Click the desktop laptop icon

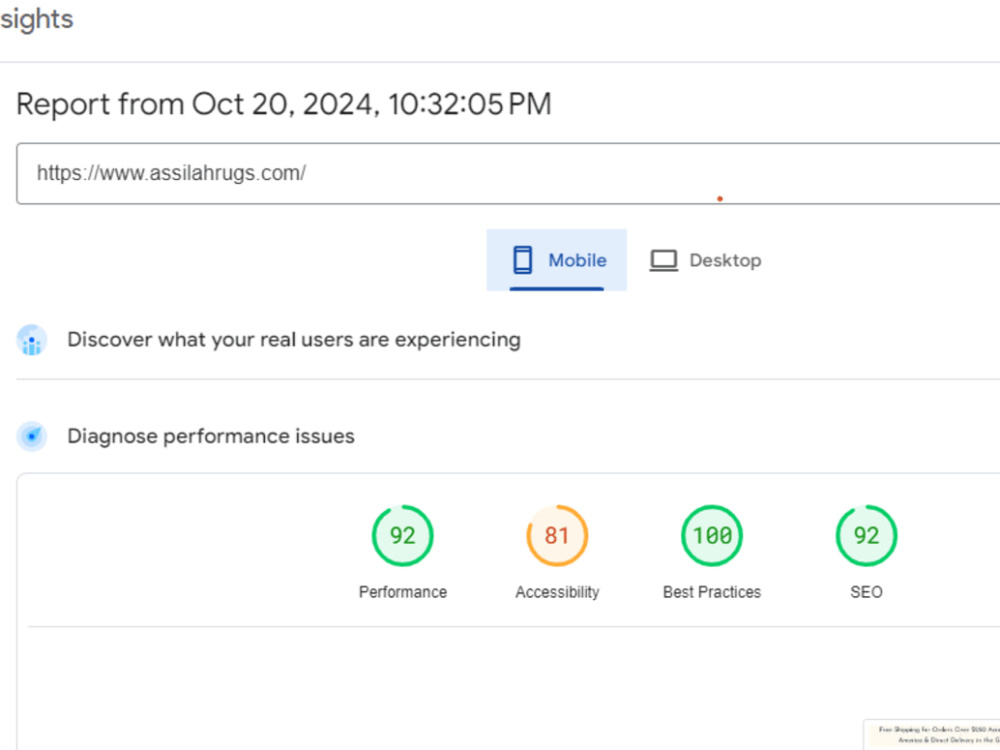(663, 261)
